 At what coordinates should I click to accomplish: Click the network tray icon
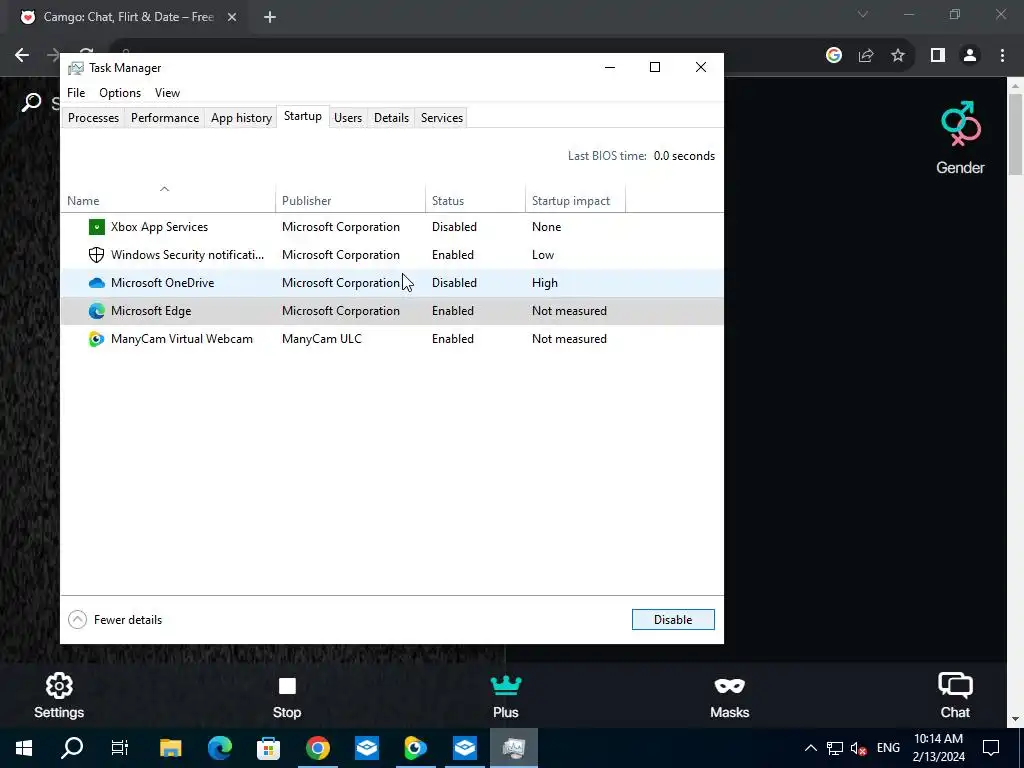835,748
